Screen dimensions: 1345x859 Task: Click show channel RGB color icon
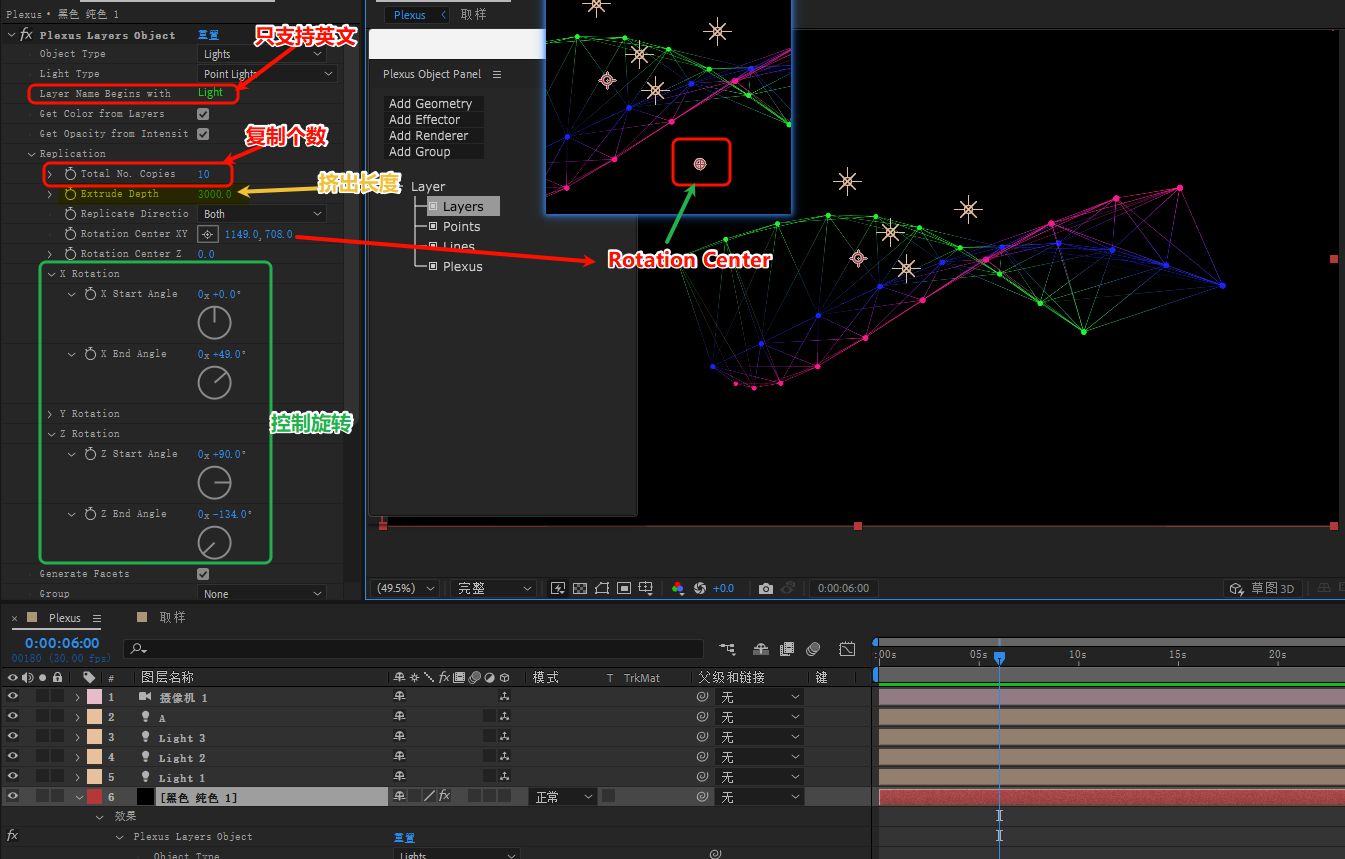tap(678, 588)
